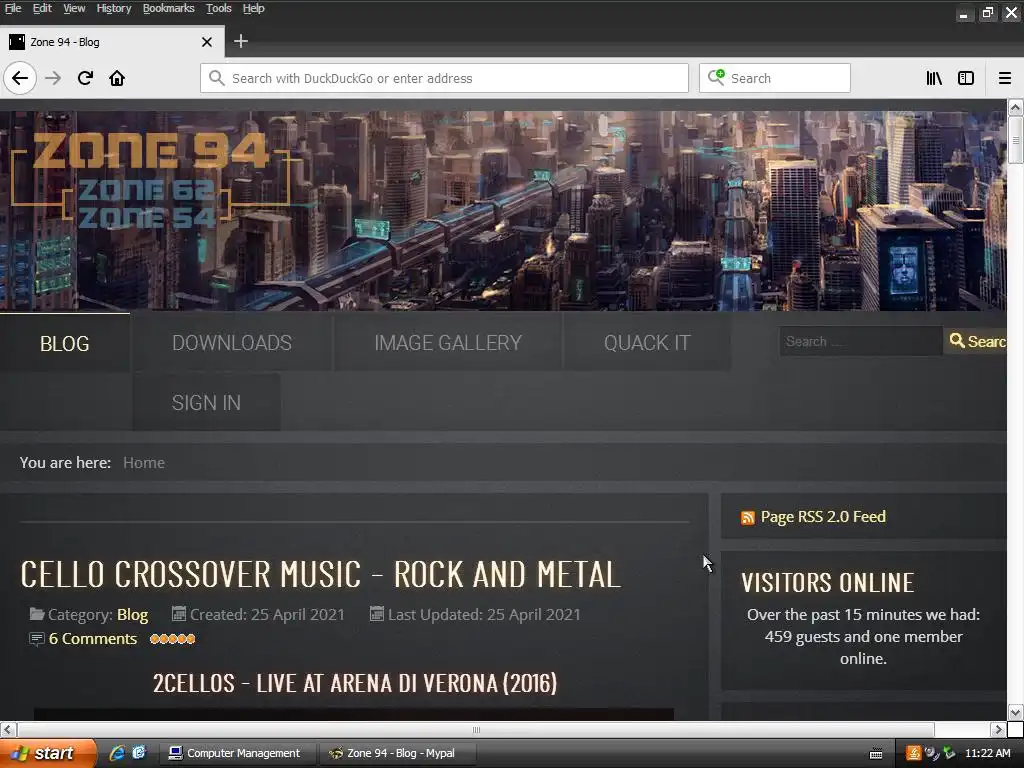Launch the second quick launch browser icon
Viewport: 1024px width, 768px height.
pos(138,753)
